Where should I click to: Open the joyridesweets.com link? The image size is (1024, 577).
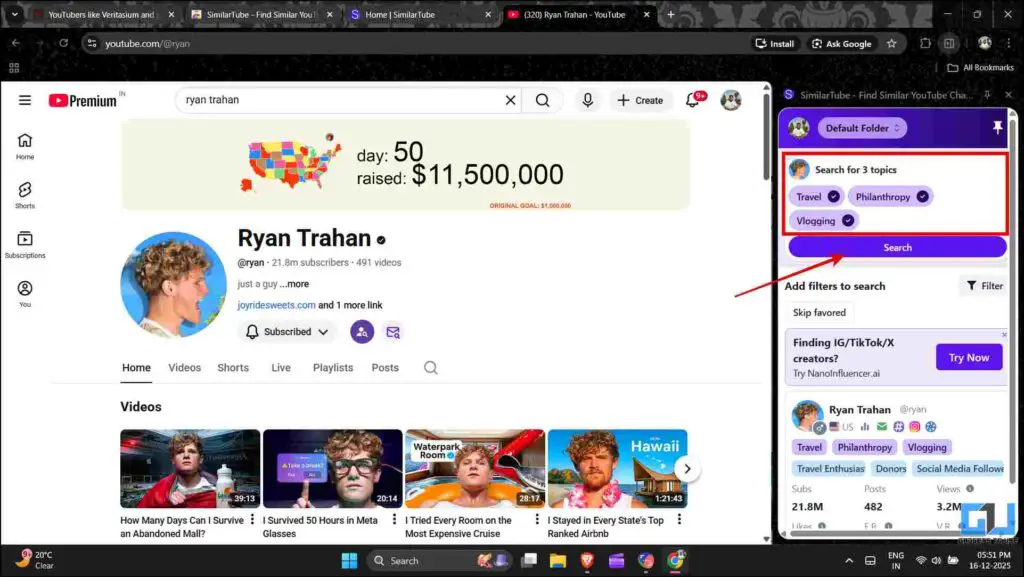[276, 305]
